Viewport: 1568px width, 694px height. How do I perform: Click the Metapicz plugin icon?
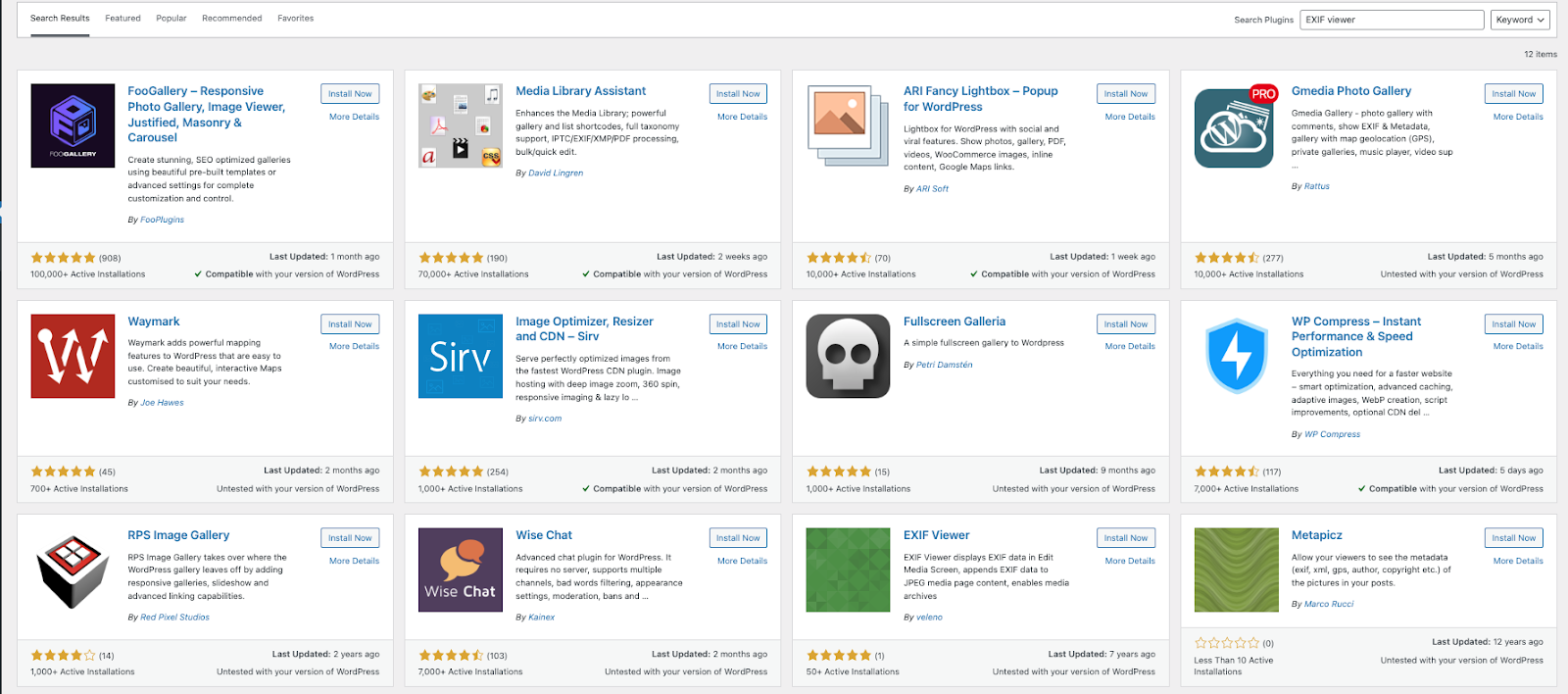coord(1236,570)
